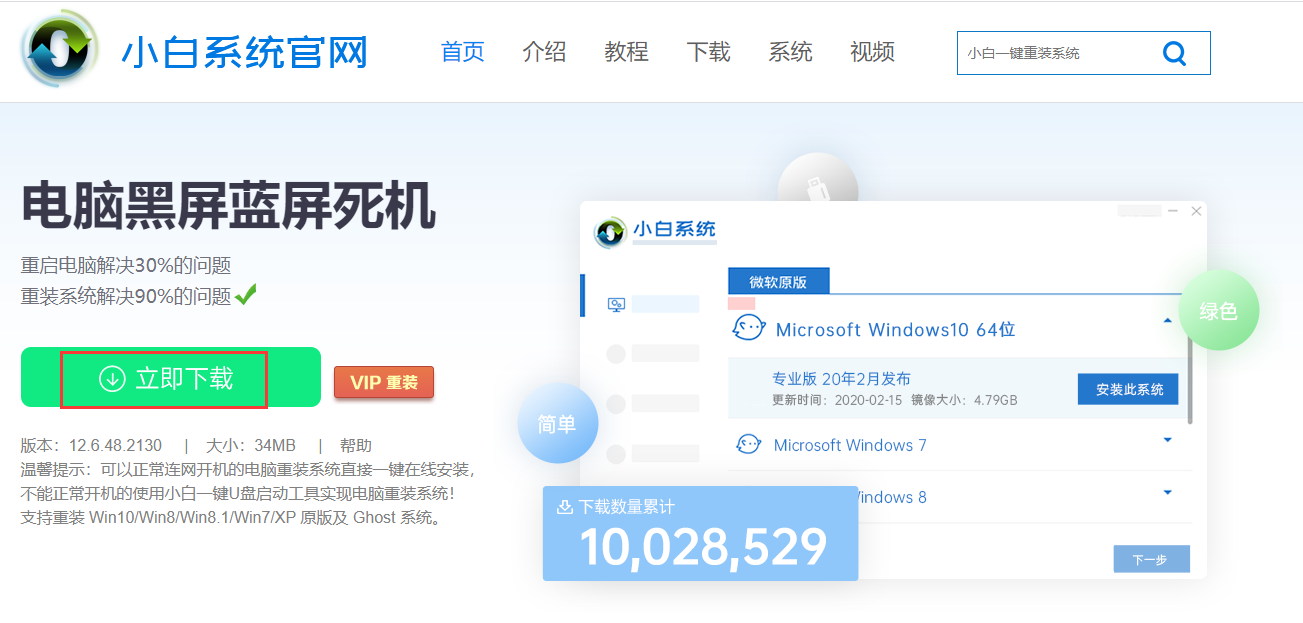Click the Windows10 64位 face icon
Viewport: 1303px width, 623px height.
[x=749, y=328]
